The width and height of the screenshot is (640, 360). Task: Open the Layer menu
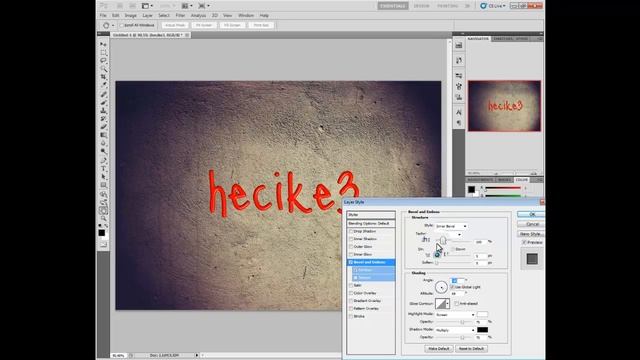click(147, 16)
